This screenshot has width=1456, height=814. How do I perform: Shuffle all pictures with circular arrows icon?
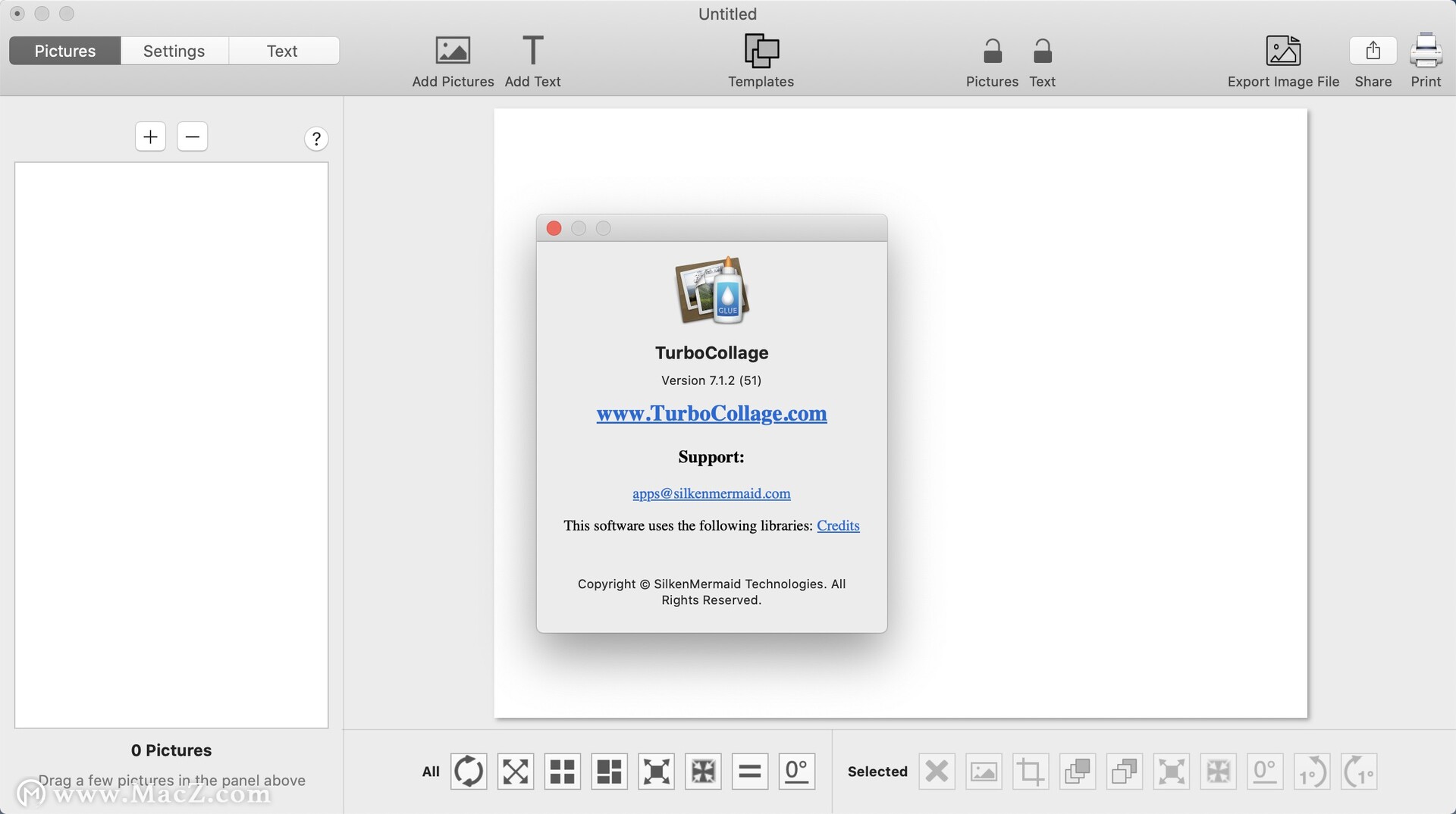(x=469, y=772)
